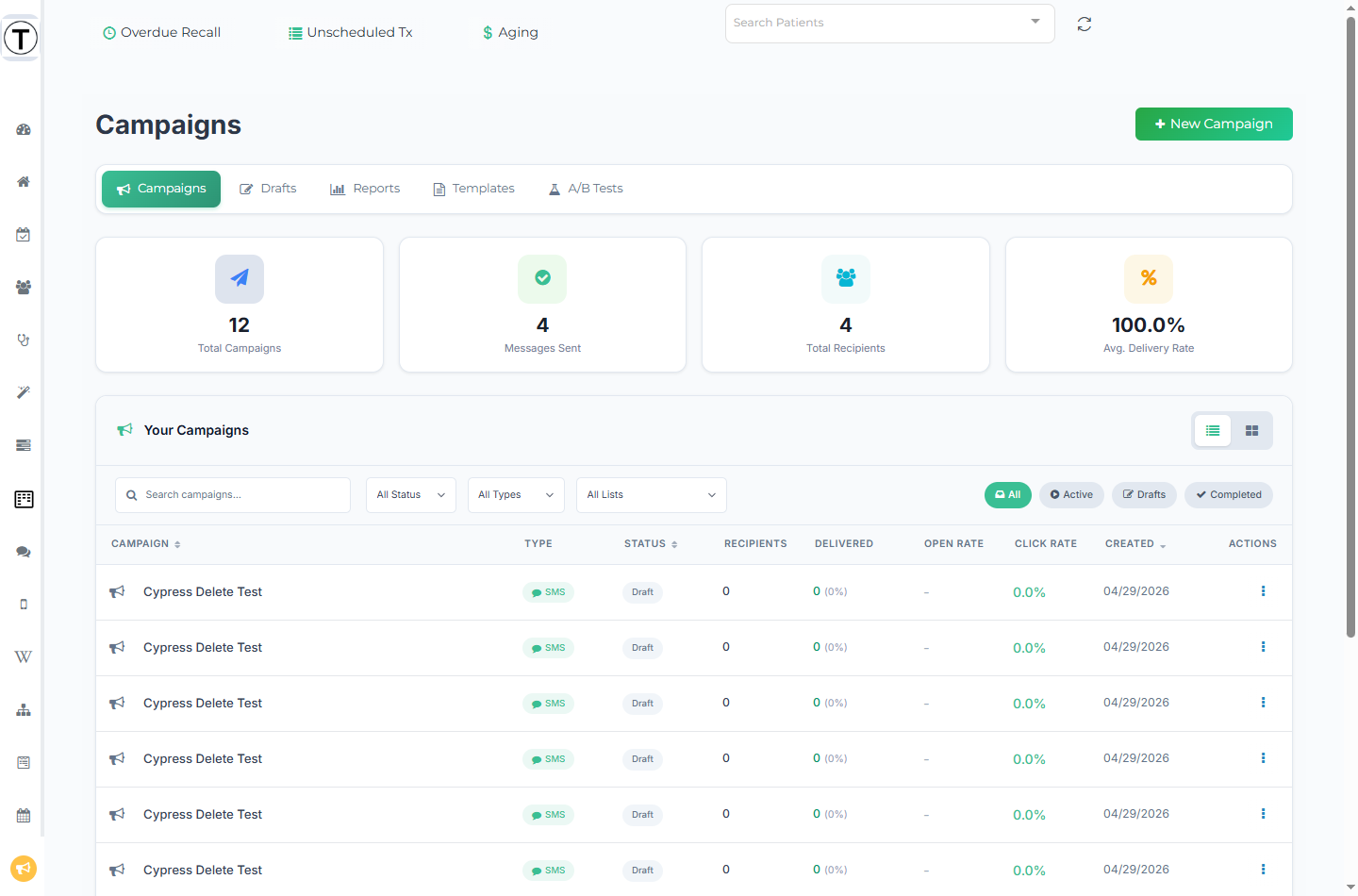The width and height of the screenshot is (1358, 896).
Task: Sort campaigns by Campaign name column
Action: (146, 544)
